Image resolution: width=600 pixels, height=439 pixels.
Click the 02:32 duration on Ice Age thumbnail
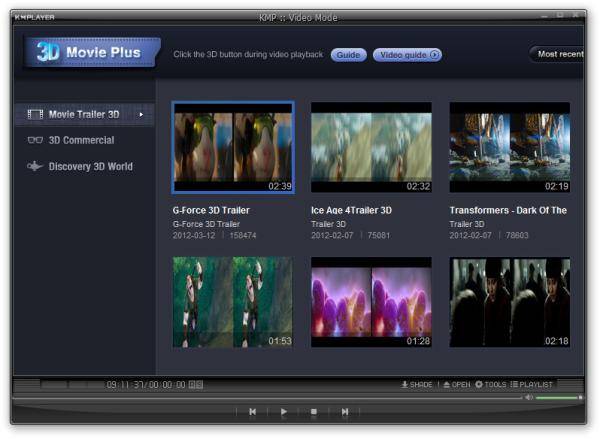[x=418, y=186]
